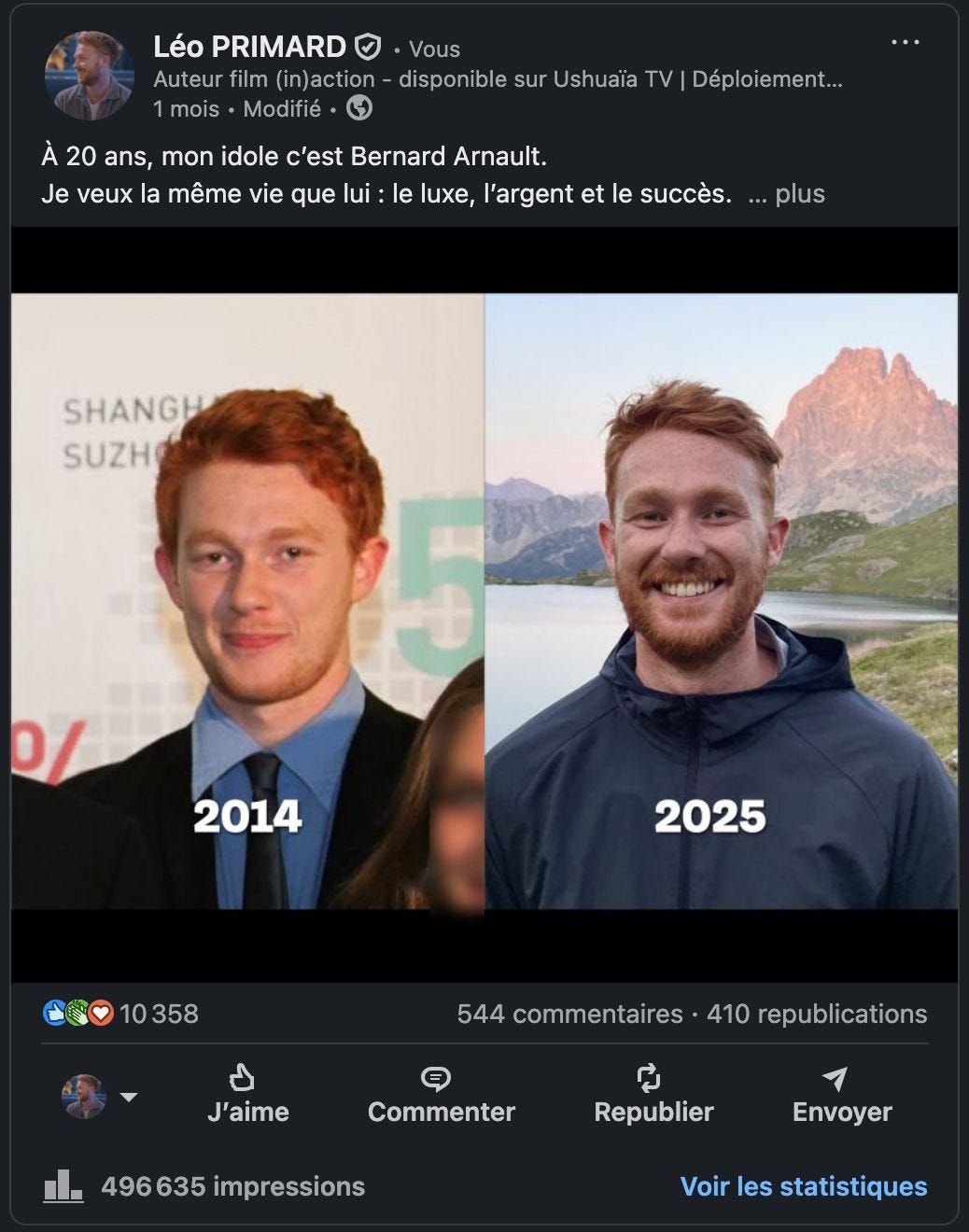Open the 10 358 reactions count
The height and width of the screenshot is (1232, 969).
coord(159,1014)
